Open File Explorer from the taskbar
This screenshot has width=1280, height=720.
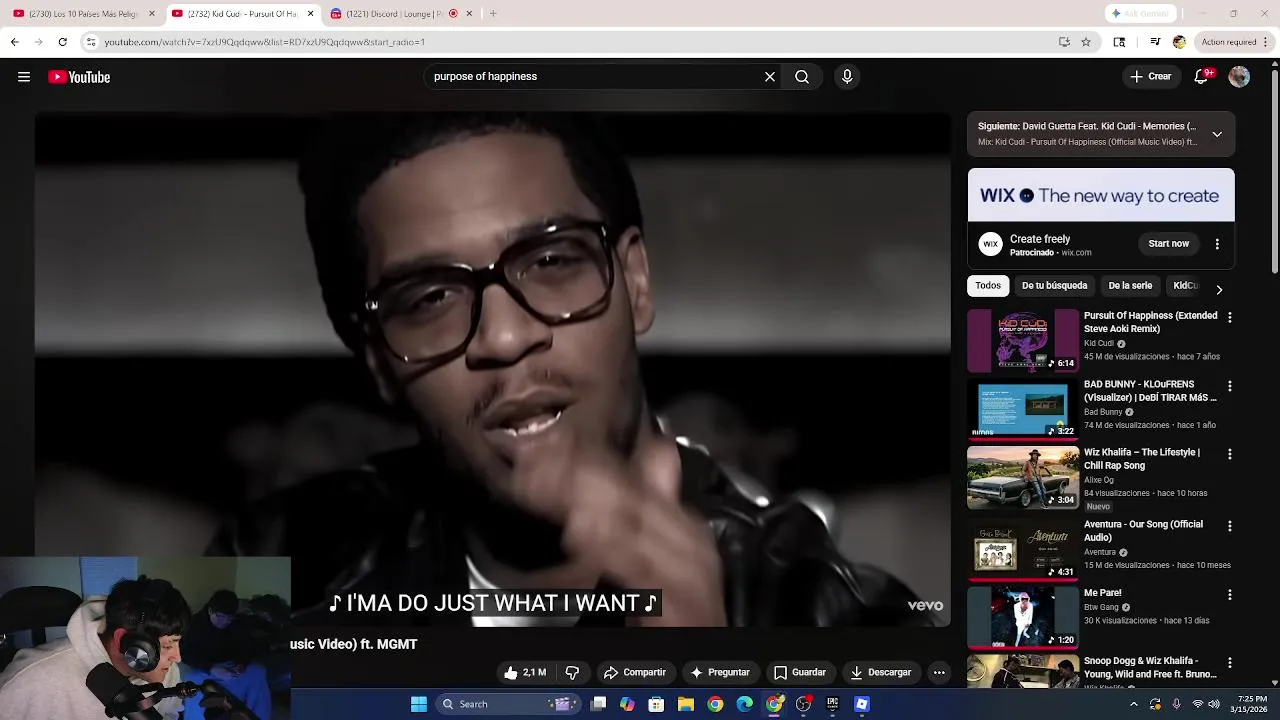tap(686, 704)
